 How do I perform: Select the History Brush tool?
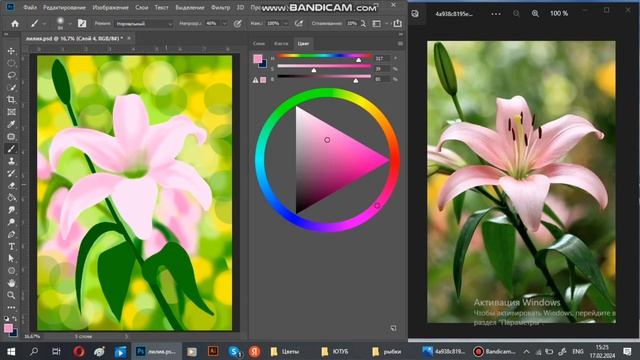tap(11, 173)
